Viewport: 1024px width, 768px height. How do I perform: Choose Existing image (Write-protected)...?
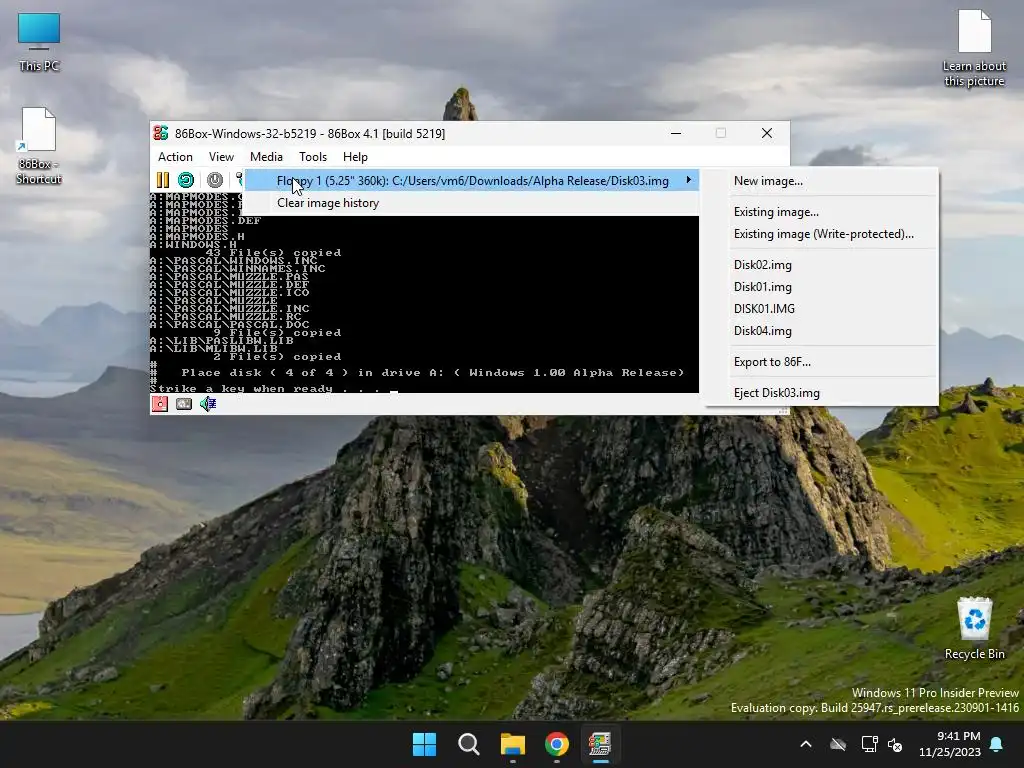(823, 234)
